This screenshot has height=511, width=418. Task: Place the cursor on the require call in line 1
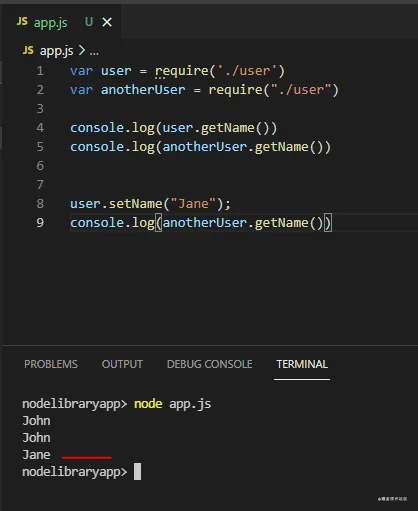pos(182,71)
